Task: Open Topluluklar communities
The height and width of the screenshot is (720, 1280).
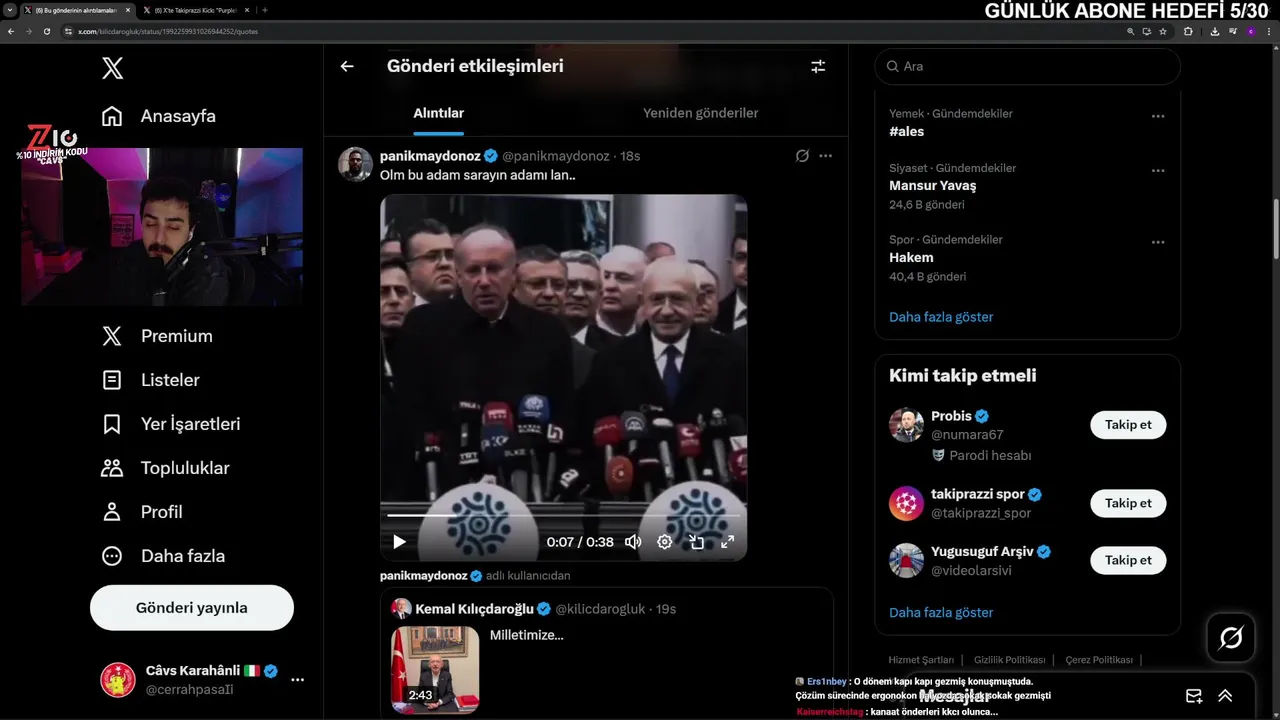Action: pyautogui.click(x=165, y=468)
